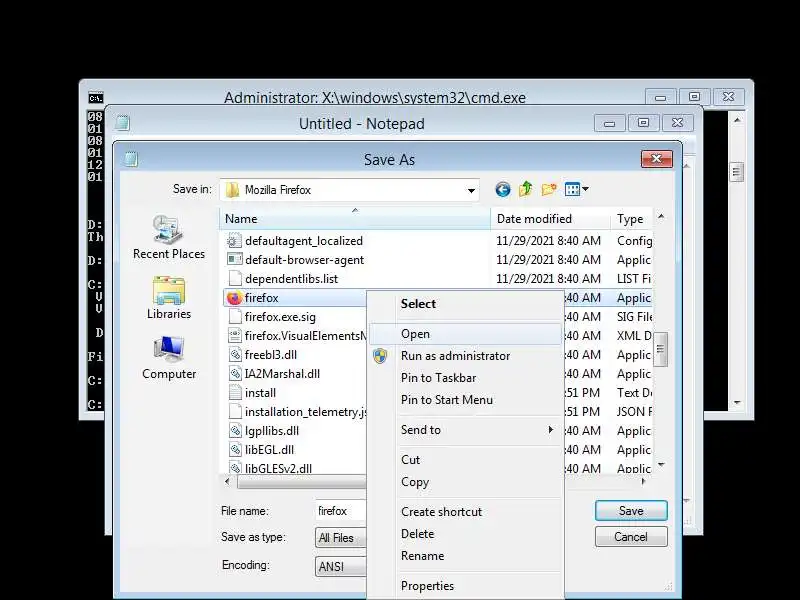Screen dimensions: 800x600
Task: Sort by the Type column header
Action: 631,219
